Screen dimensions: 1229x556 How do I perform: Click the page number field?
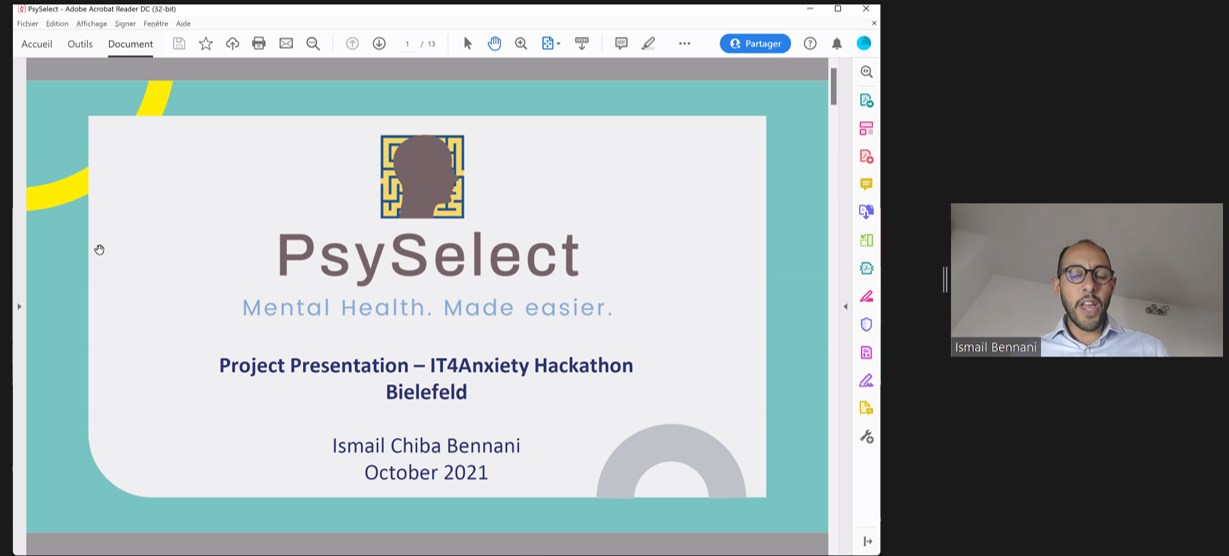pos(407,44)
